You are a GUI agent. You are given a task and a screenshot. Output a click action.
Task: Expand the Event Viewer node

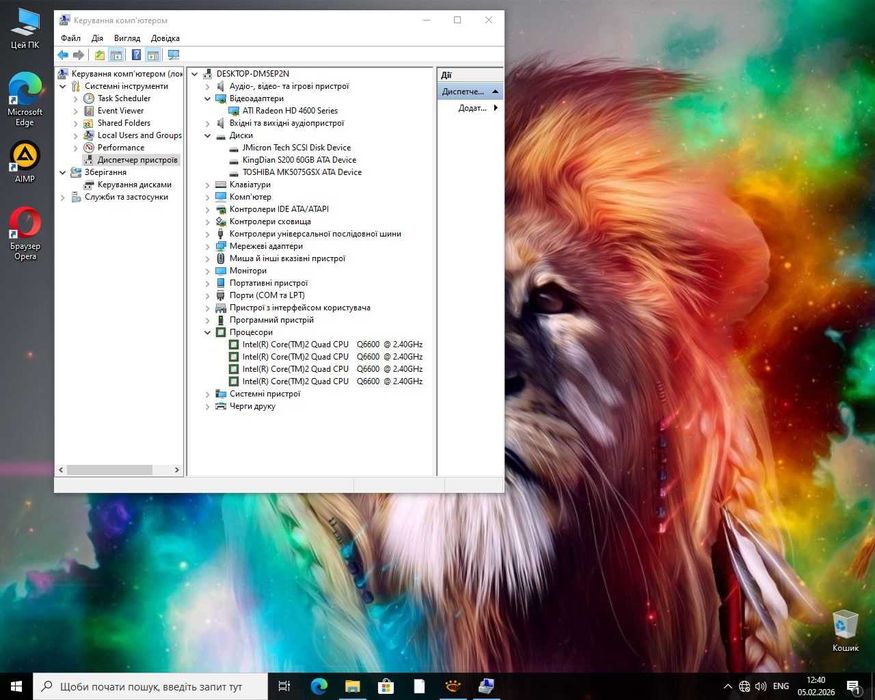point(75,111)
